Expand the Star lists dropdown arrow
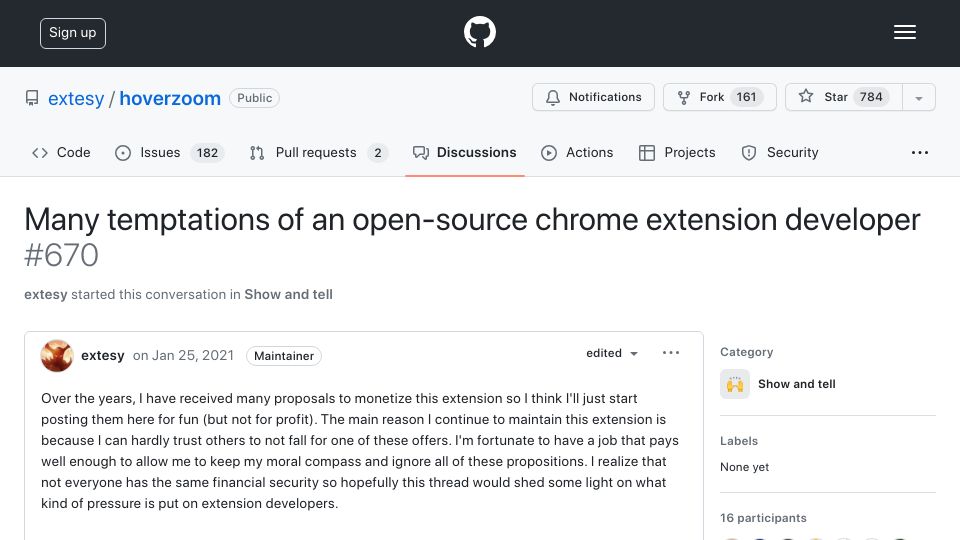The width and height of the screenshot is (960, 540). coord(918,98)
